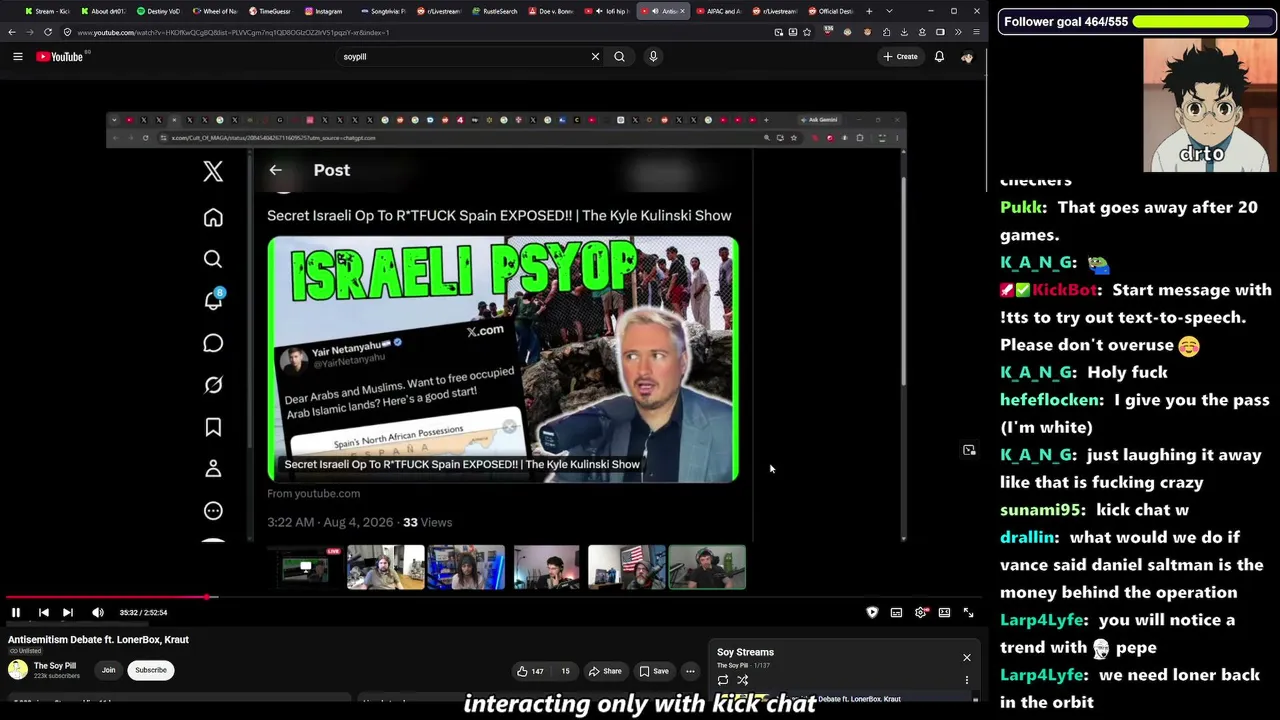Bookmark this page with the star icon
Image resolution: width=1280 pixels, height=720 pixels.
click(807, 32)
